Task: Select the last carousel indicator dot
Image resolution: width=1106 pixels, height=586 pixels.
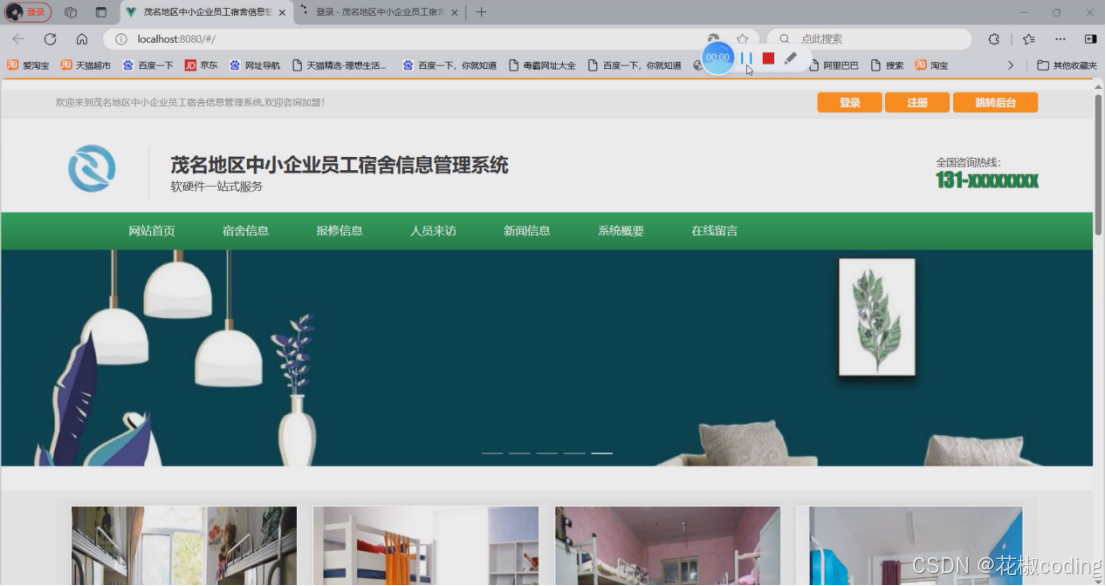Action: coord(601,452)
